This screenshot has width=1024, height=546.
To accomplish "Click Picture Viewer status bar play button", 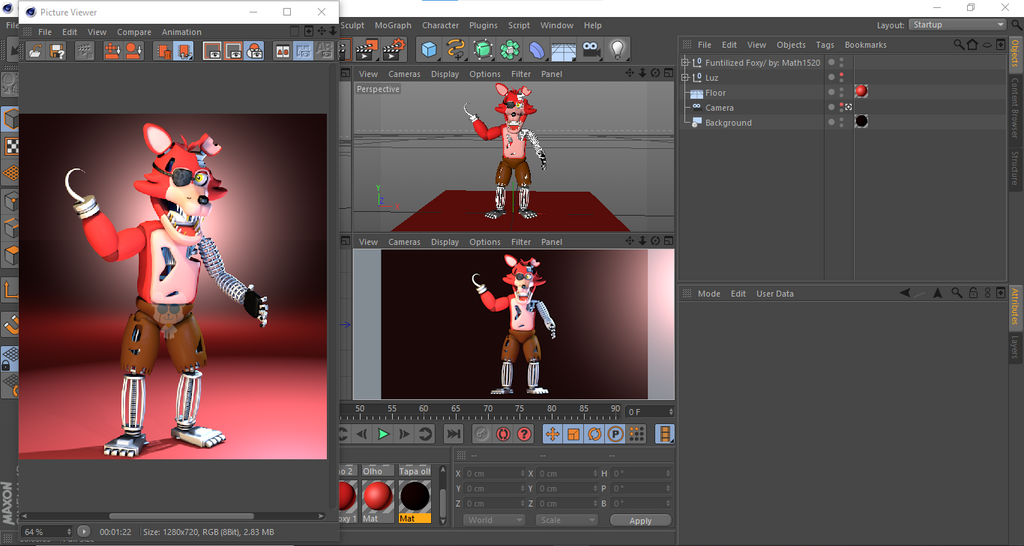I will point(84,532).
